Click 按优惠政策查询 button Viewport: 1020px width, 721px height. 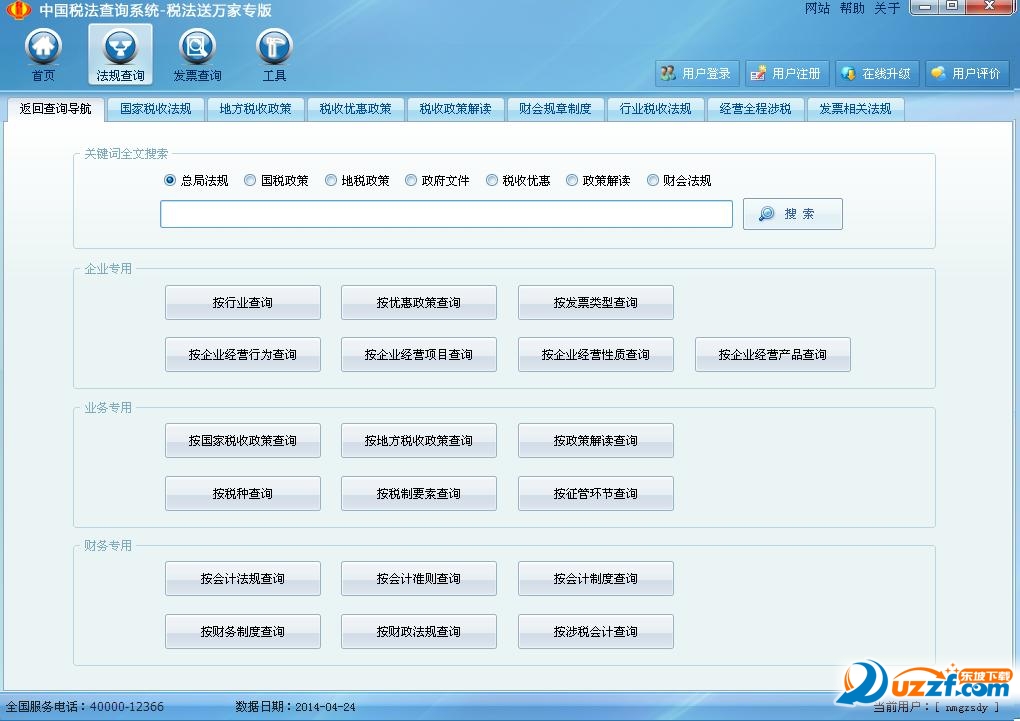click(419, 303)
